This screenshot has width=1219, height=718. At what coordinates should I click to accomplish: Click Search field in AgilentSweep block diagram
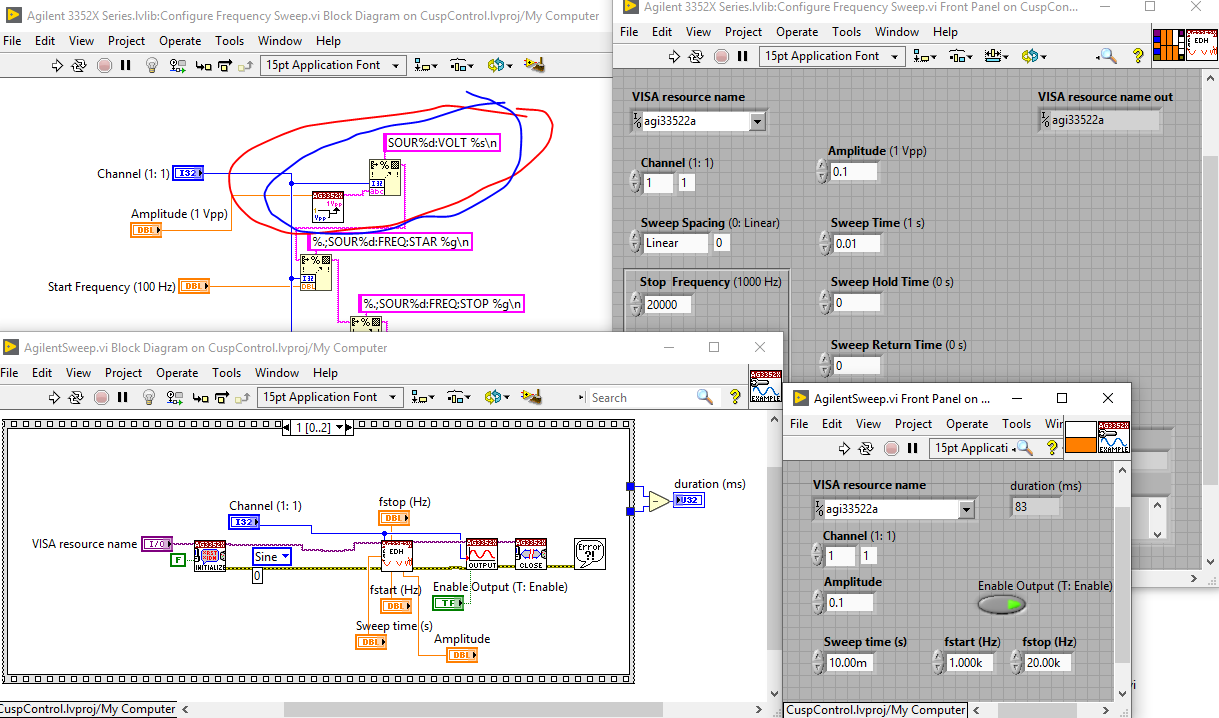coord(642,397)
